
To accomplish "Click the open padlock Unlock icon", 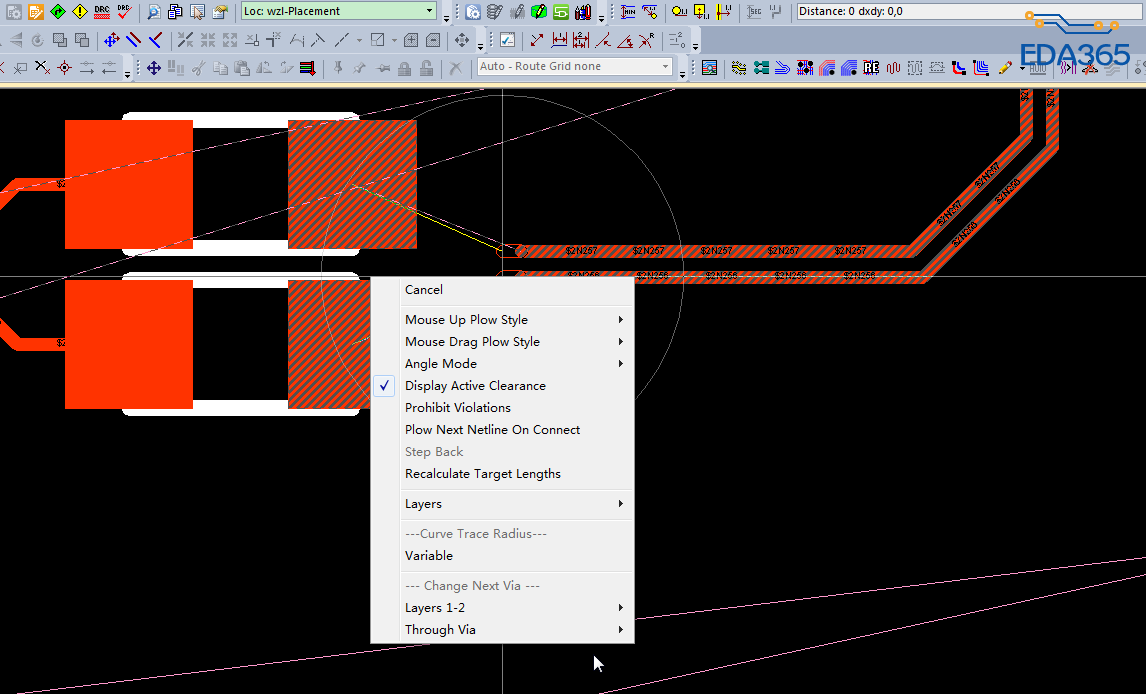I will [426, 68].
